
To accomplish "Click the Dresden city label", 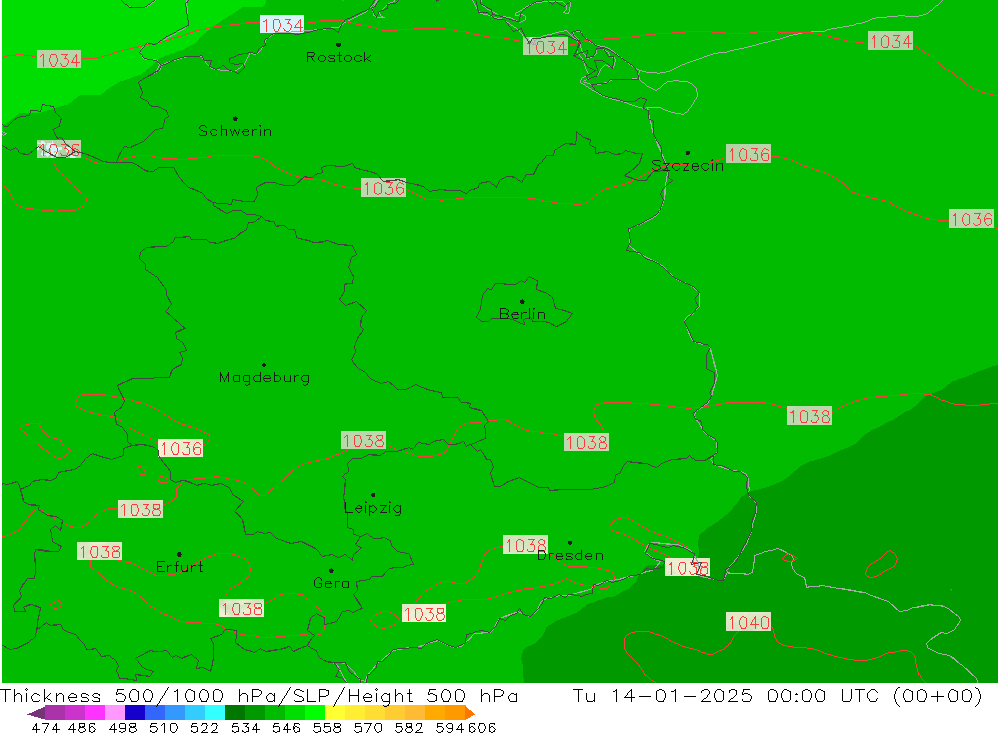I will pyautogui.click(x=570, y=555).
